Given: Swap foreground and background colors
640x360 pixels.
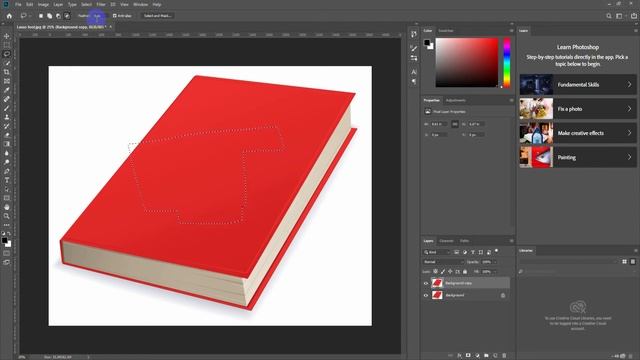Looking at the screenshot, I should pyautogui.click(x=9, y=233).
